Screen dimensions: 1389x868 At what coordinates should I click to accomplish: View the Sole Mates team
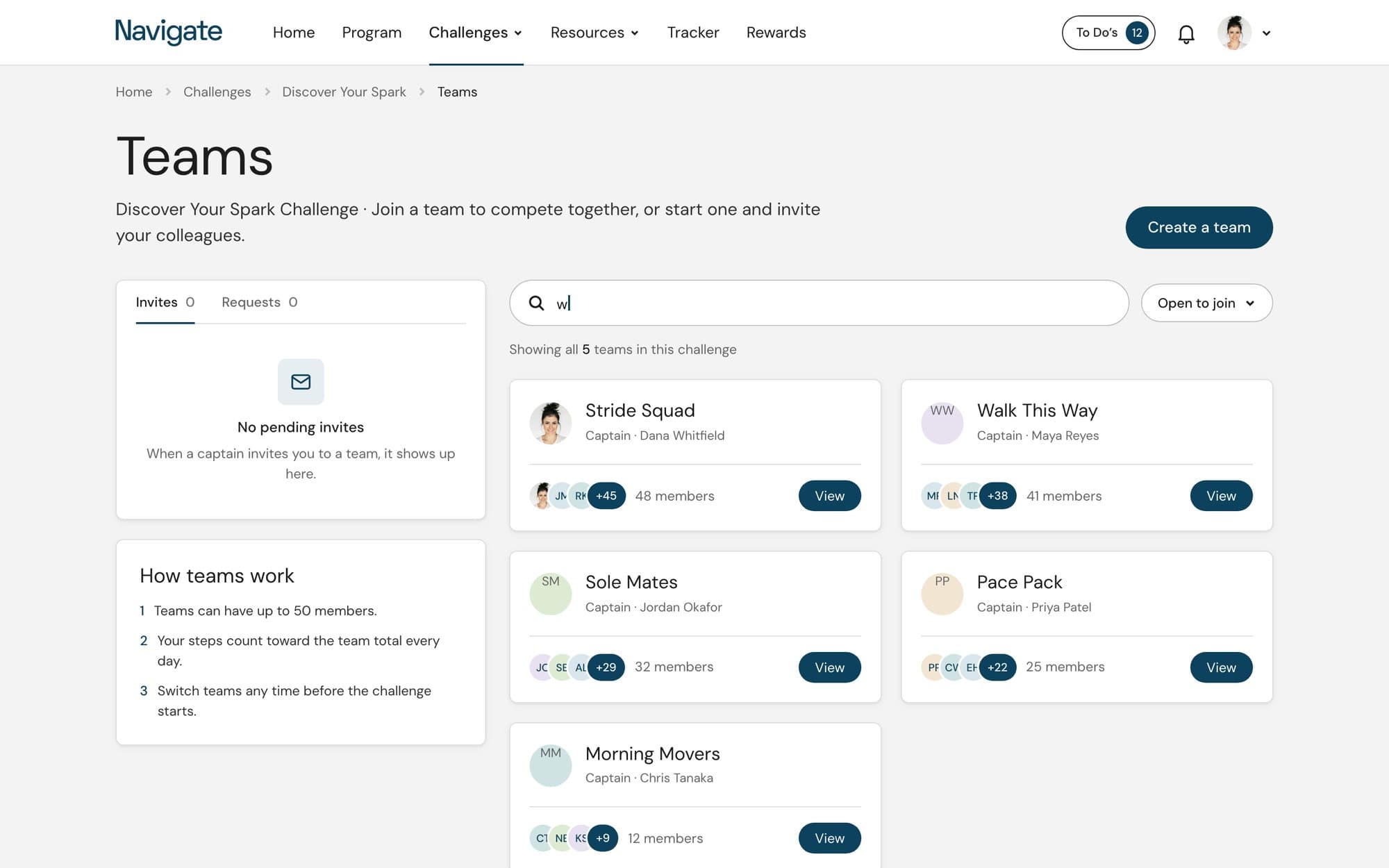click(x=829, y=667)
